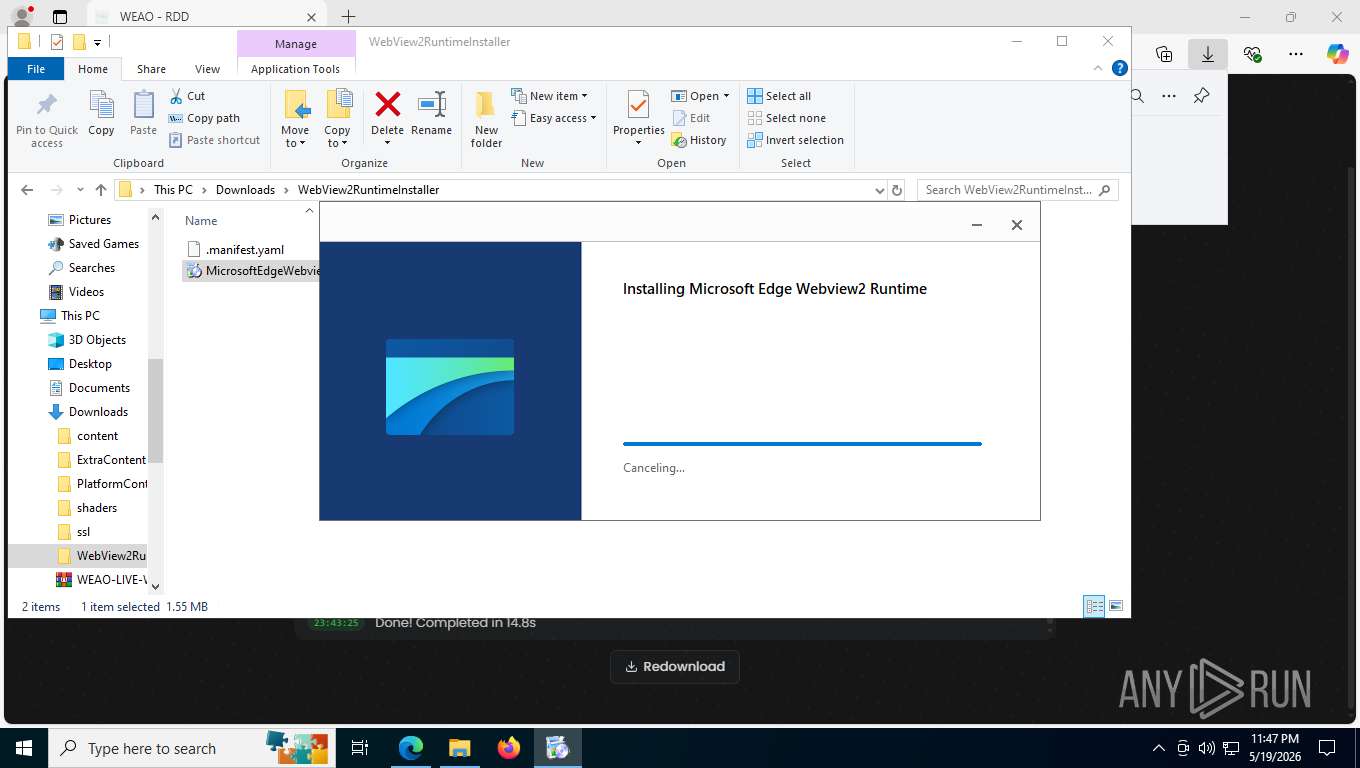Open the shaders folder in tree

coord(97,508)
